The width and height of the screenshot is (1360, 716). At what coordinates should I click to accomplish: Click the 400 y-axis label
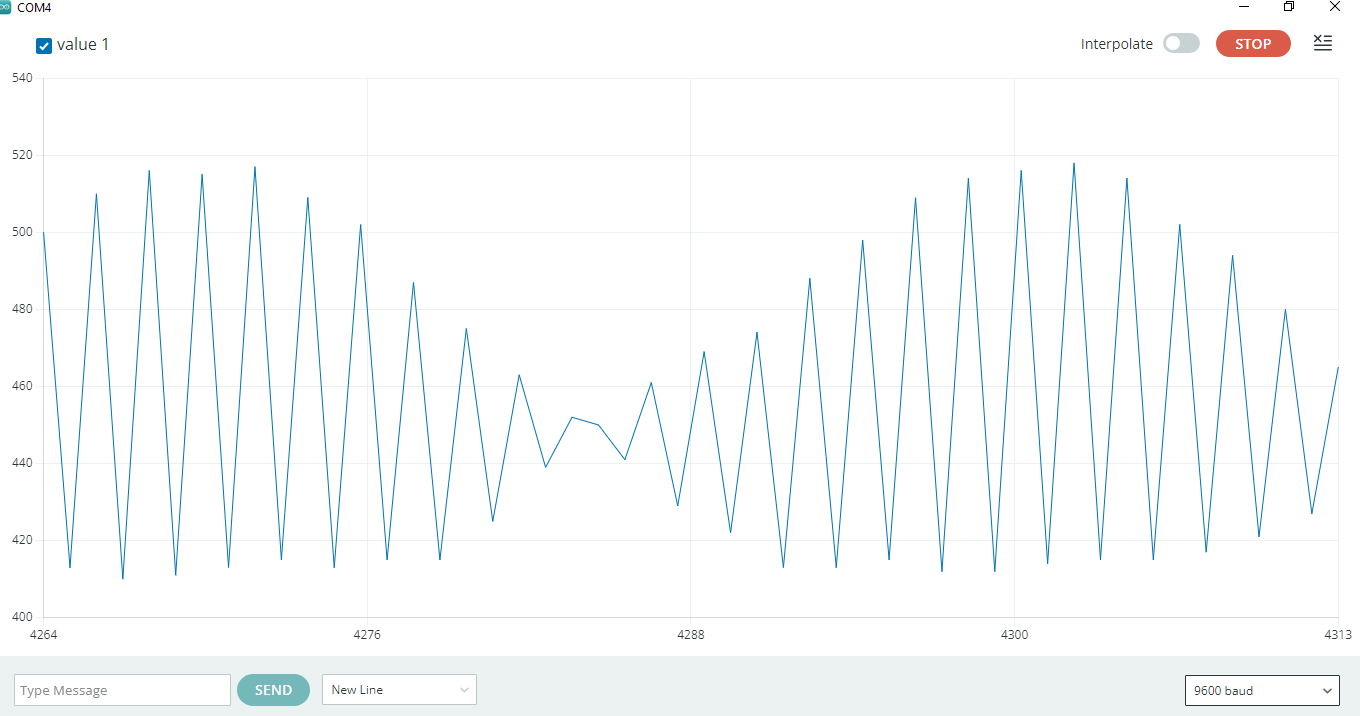[22, 617]
